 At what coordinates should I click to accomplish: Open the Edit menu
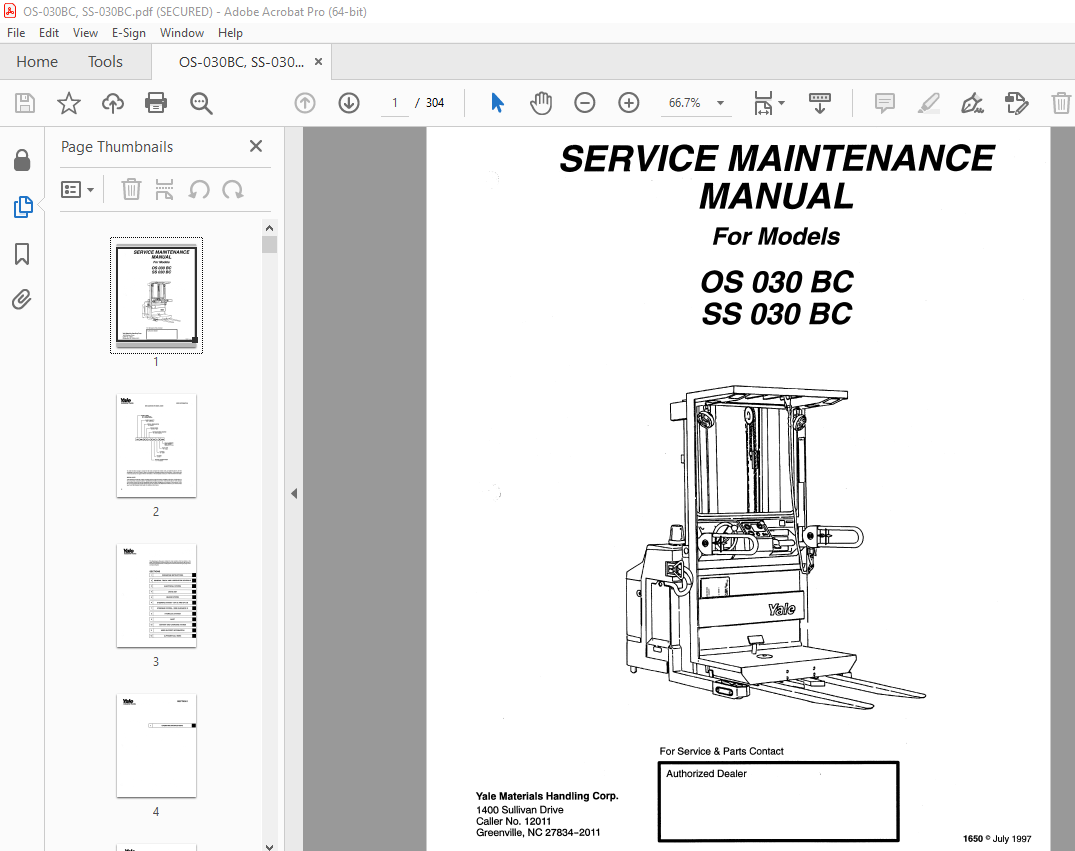(x=49, y=33)
